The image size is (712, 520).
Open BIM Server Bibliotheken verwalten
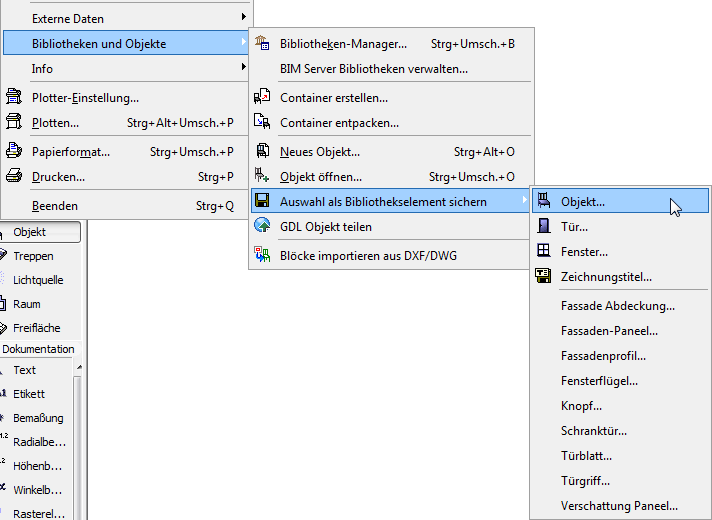tap(374, 69)
